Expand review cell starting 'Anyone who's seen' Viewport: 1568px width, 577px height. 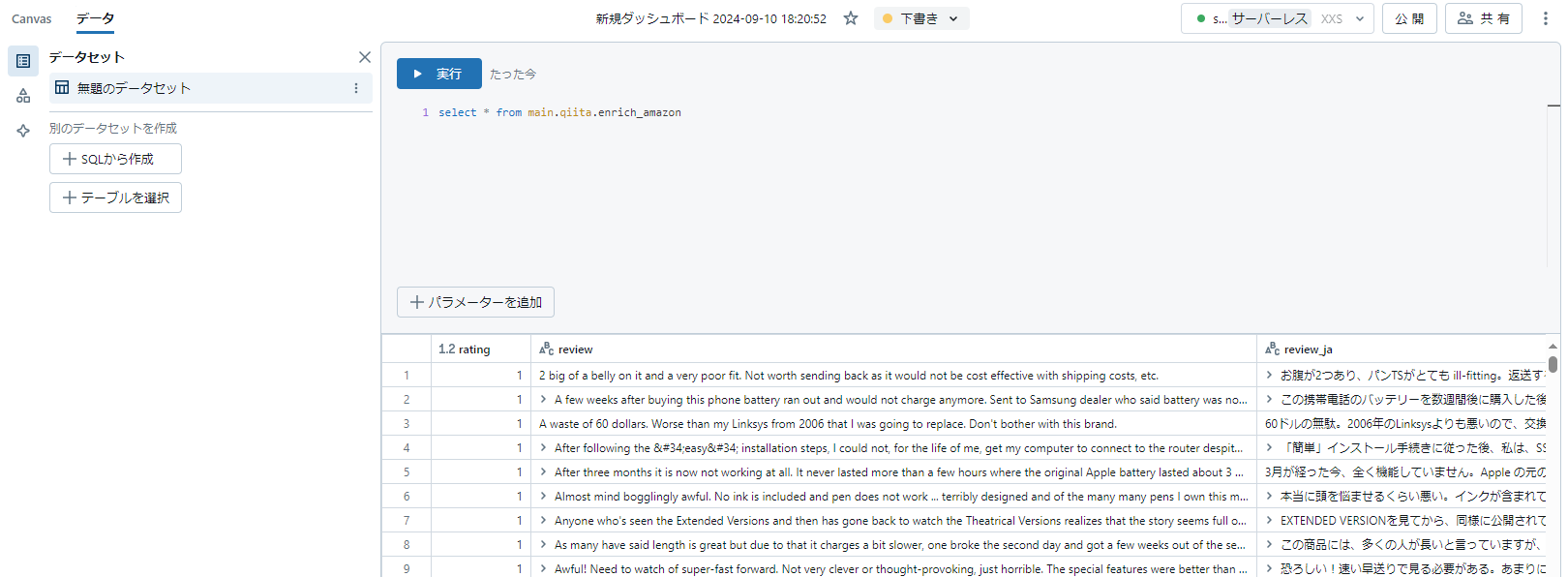click(544, 520)
